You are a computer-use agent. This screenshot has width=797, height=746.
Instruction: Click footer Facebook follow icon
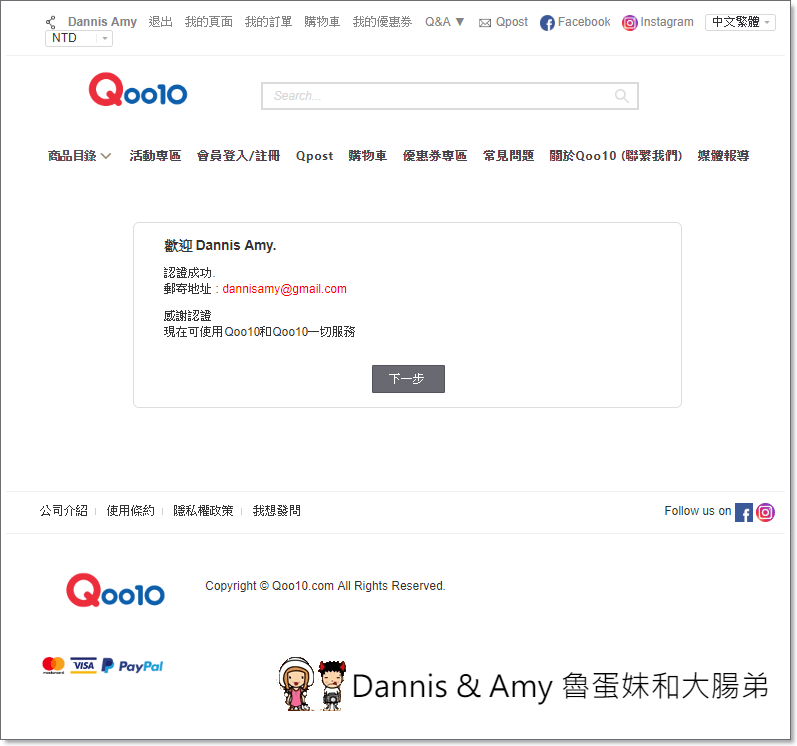click(x=744, y=512)
